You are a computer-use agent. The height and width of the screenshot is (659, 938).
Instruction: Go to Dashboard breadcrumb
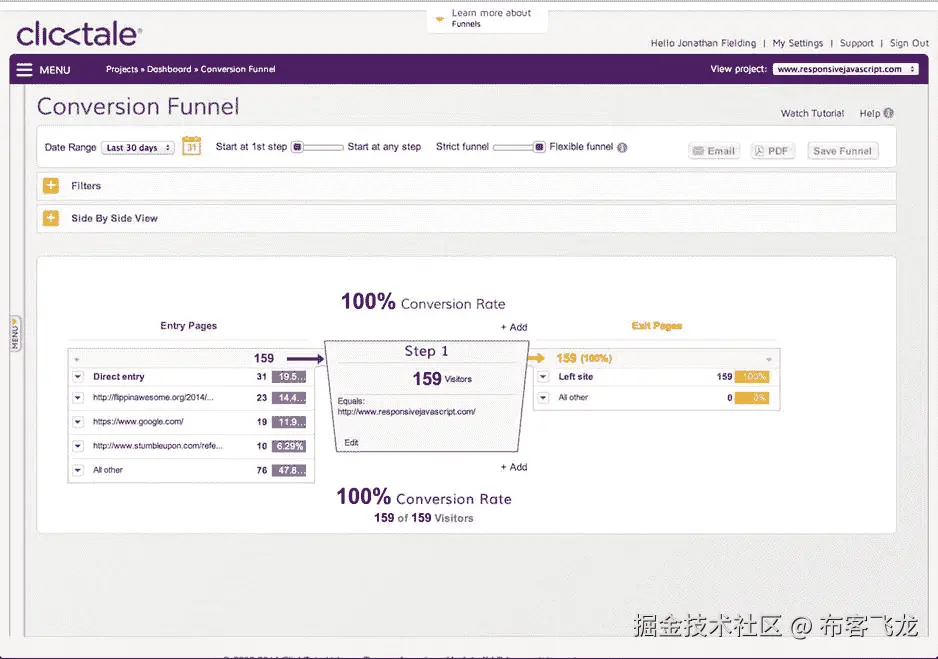pyautogui.click(x=169, y=69)
